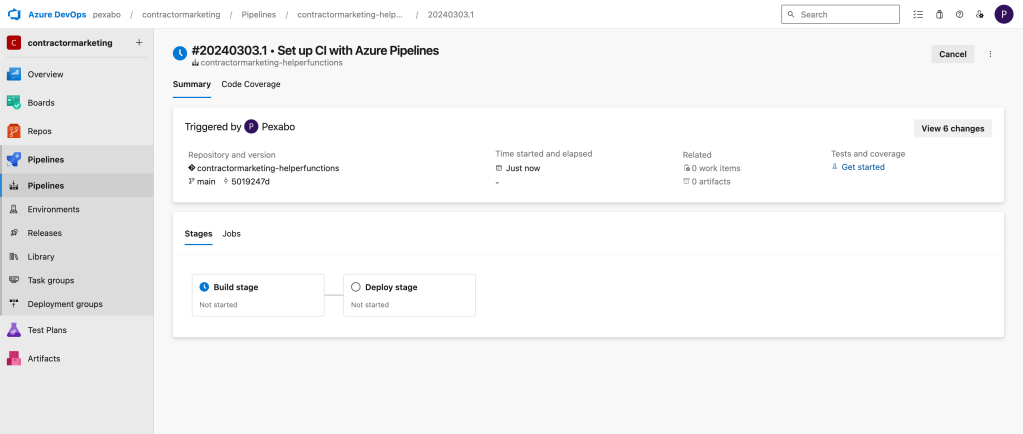
Task: Click the Pipelines sub-item icon
Action: tap(14, 186)
